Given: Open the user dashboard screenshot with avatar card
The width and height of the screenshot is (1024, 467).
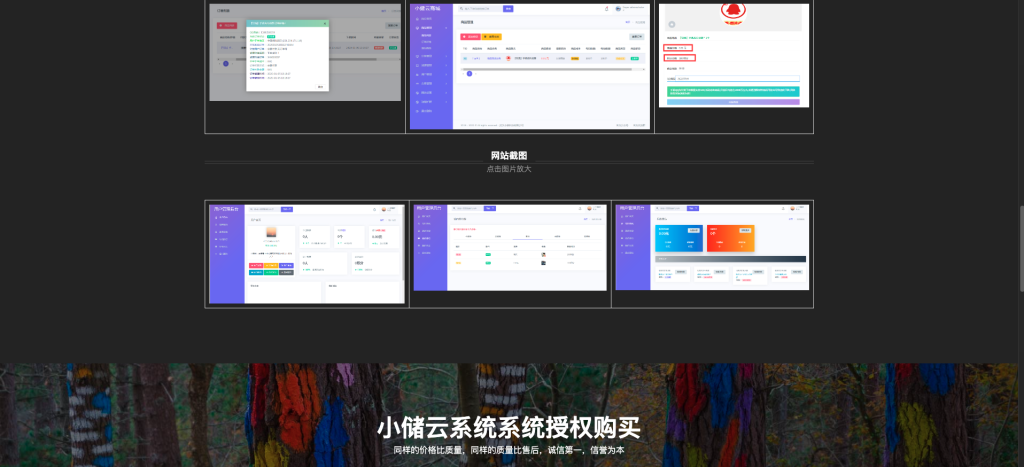Looking at the screenshot, I should 307,254.
